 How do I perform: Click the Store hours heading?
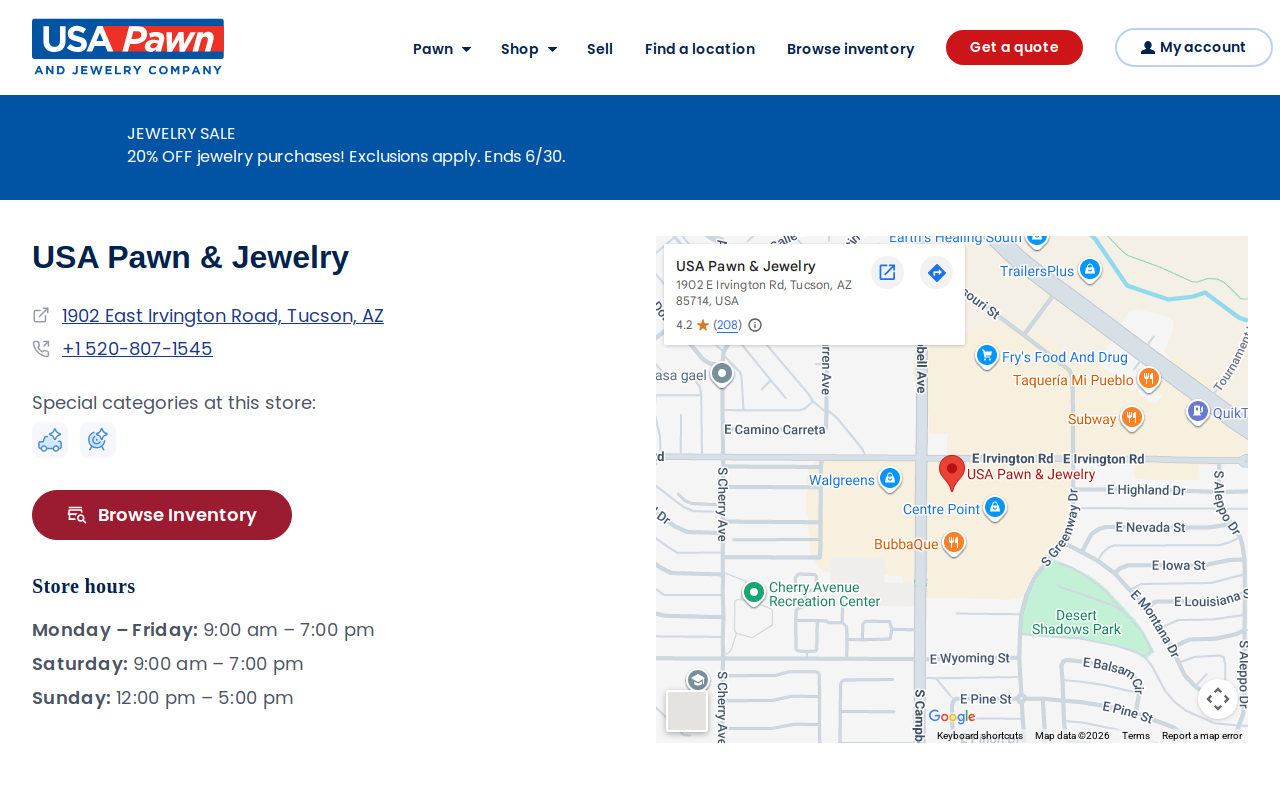pyautogui.click(x=83, y=586)
